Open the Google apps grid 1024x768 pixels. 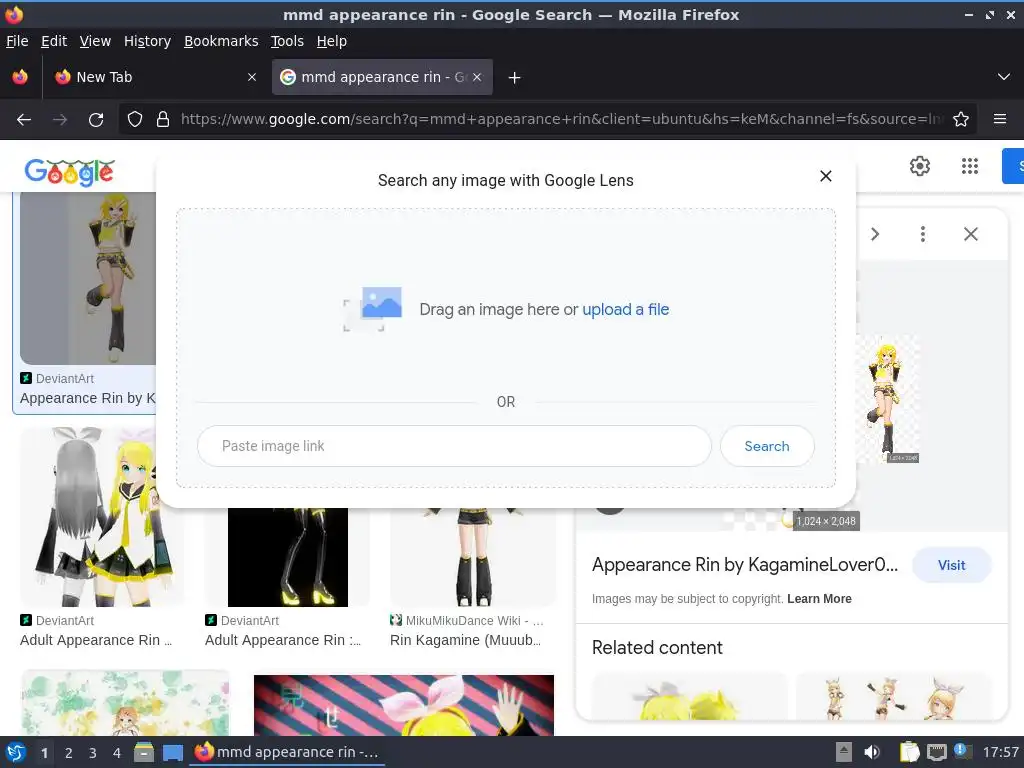970,166
